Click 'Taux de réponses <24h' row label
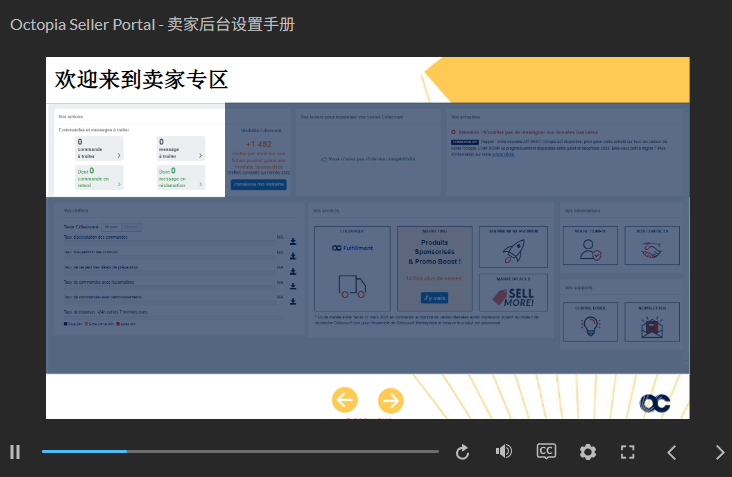 106,312
